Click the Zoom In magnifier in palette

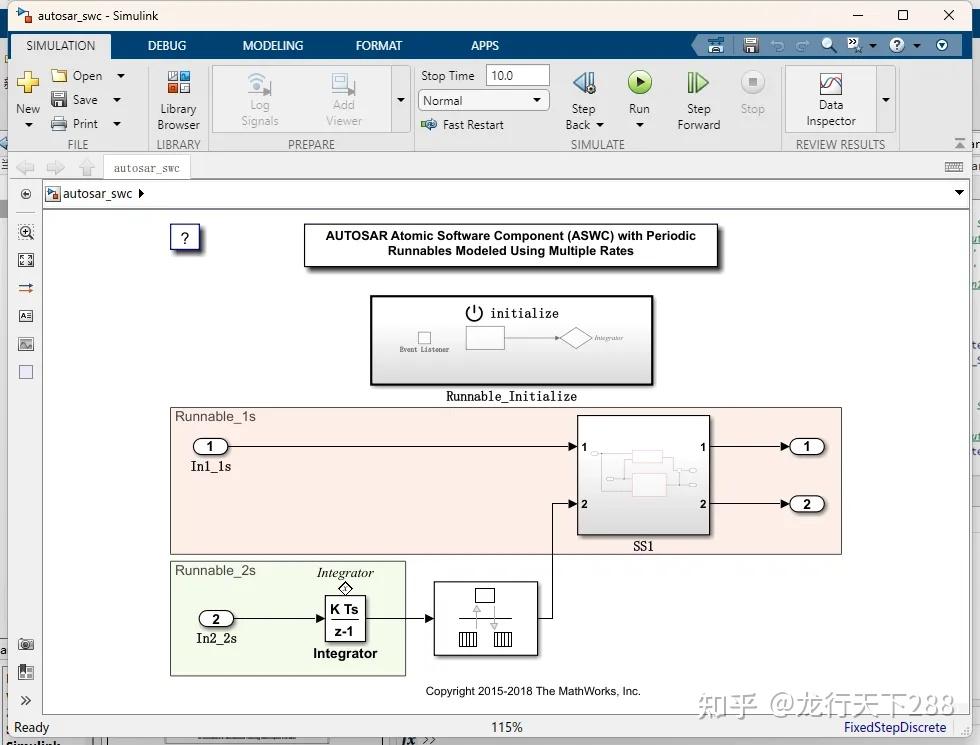26,232
